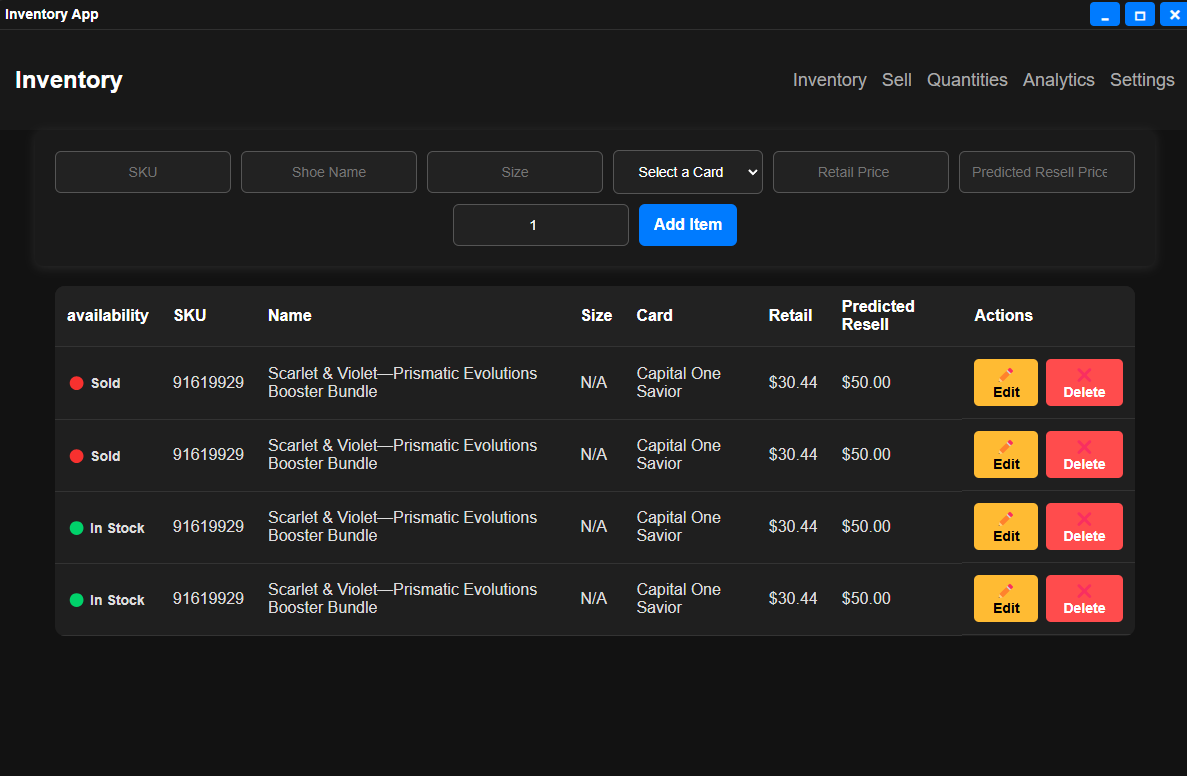Image resolution: width=1187 pixels, height=776 pixels.
Task: Delete the last In Stock row
Action: coord(1084,598)
